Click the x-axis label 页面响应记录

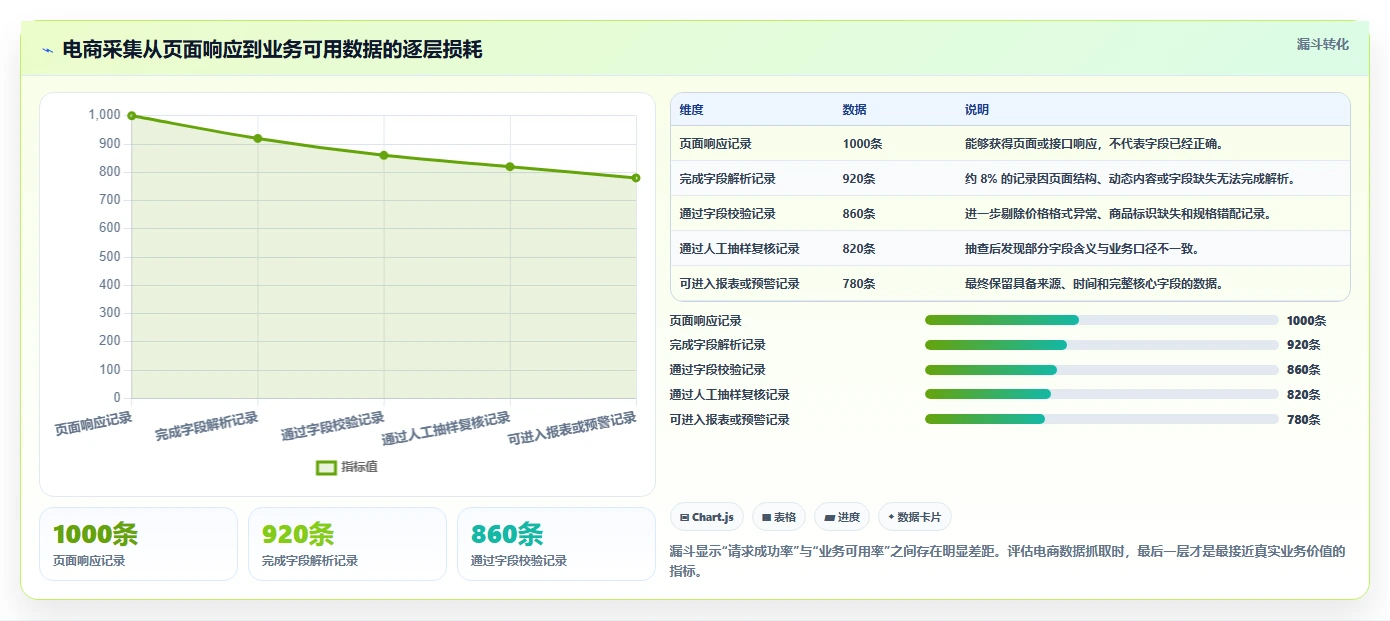click(93, 424)
